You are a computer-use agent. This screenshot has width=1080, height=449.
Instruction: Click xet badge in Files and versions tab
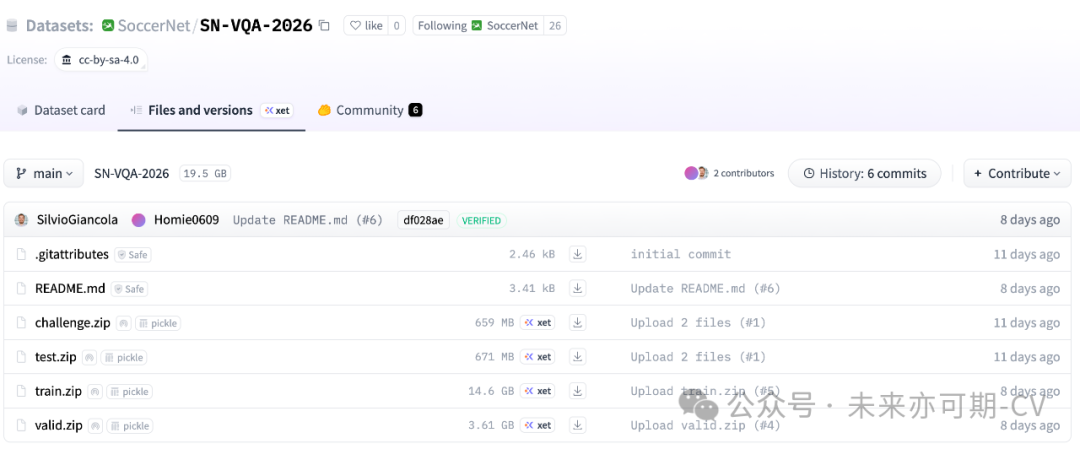(278, 110)
